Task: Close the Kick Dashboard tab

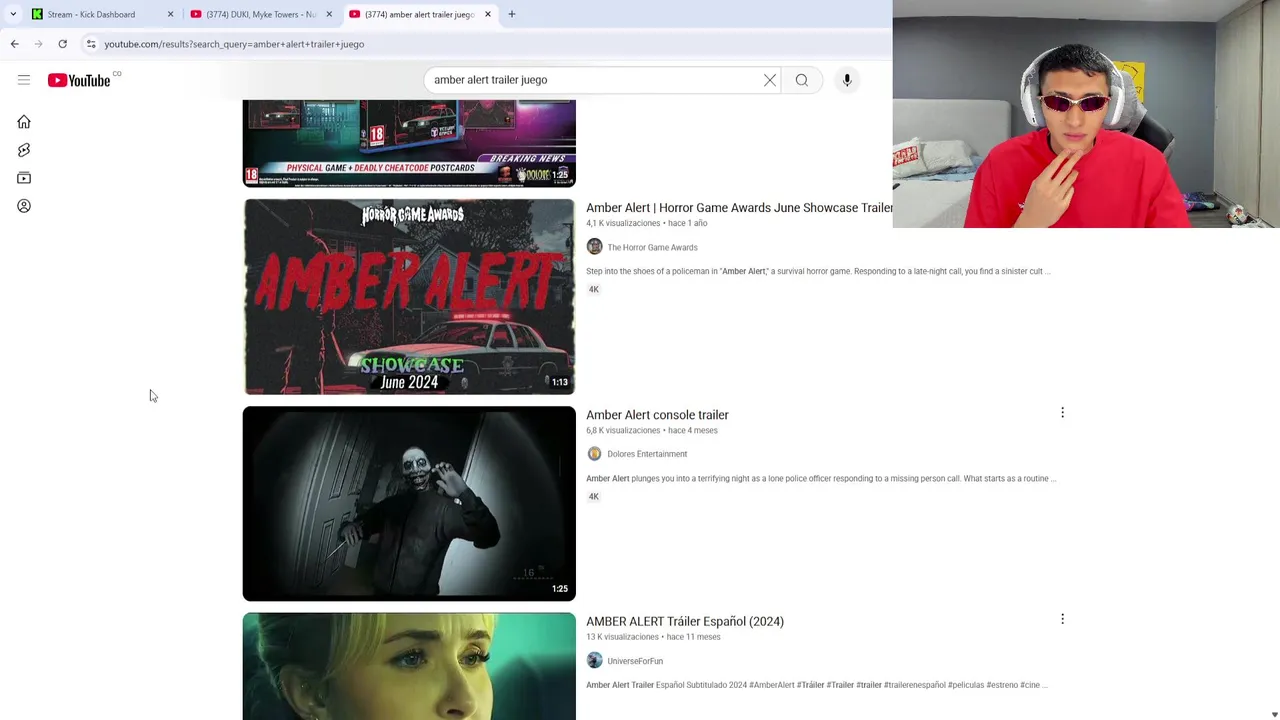Action: coord(170,14)
